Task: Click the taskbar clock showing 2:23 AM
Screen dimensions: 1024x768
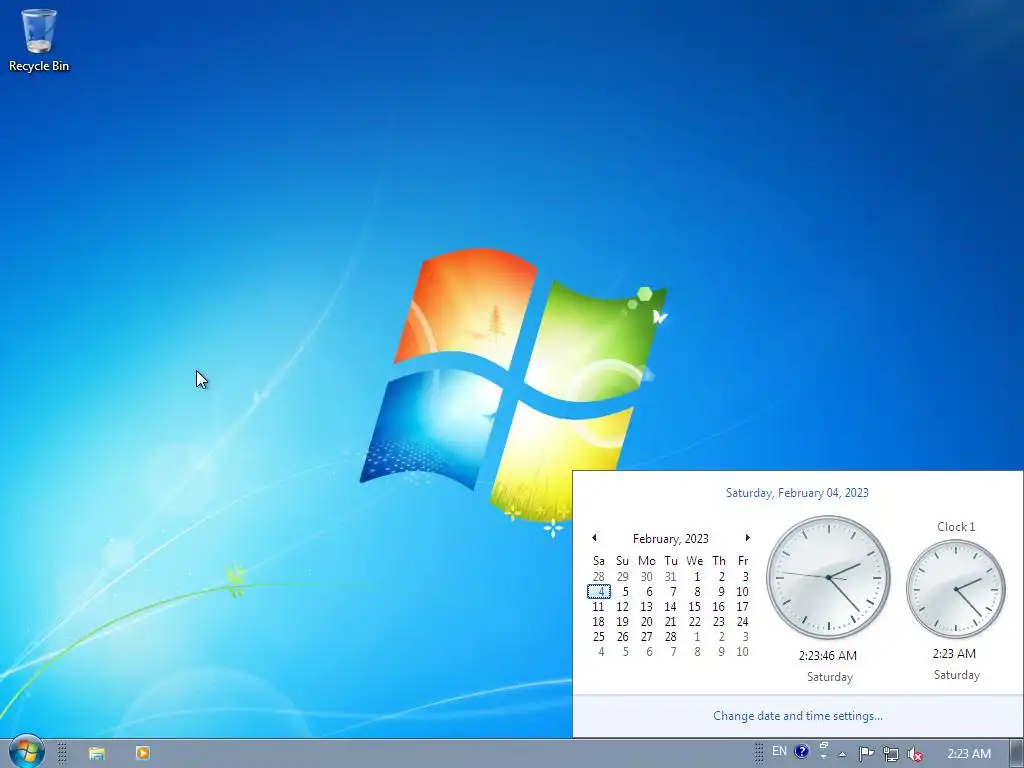Action: (x=968, y=754)
